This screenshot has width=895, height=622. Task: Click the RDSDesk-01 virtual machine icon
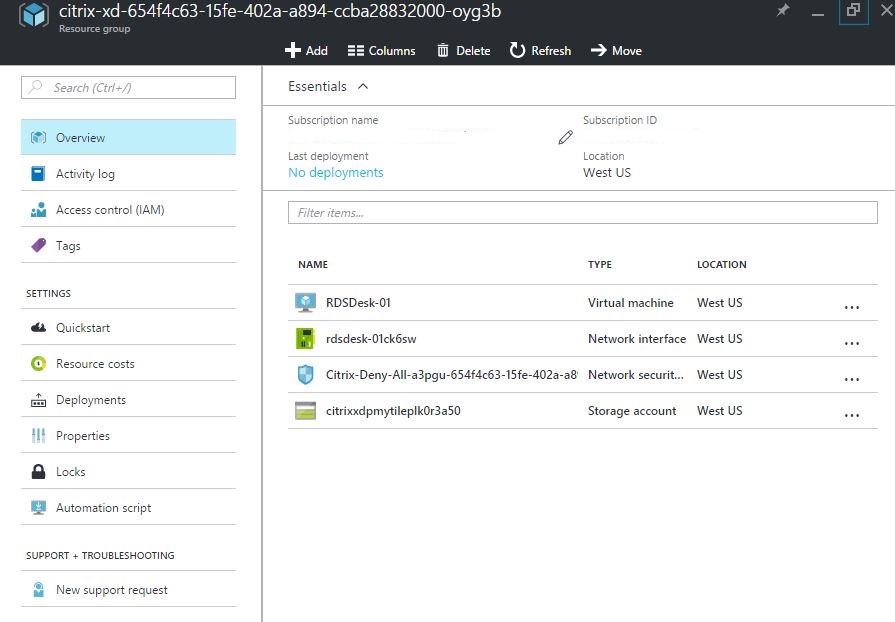(305, 302)
